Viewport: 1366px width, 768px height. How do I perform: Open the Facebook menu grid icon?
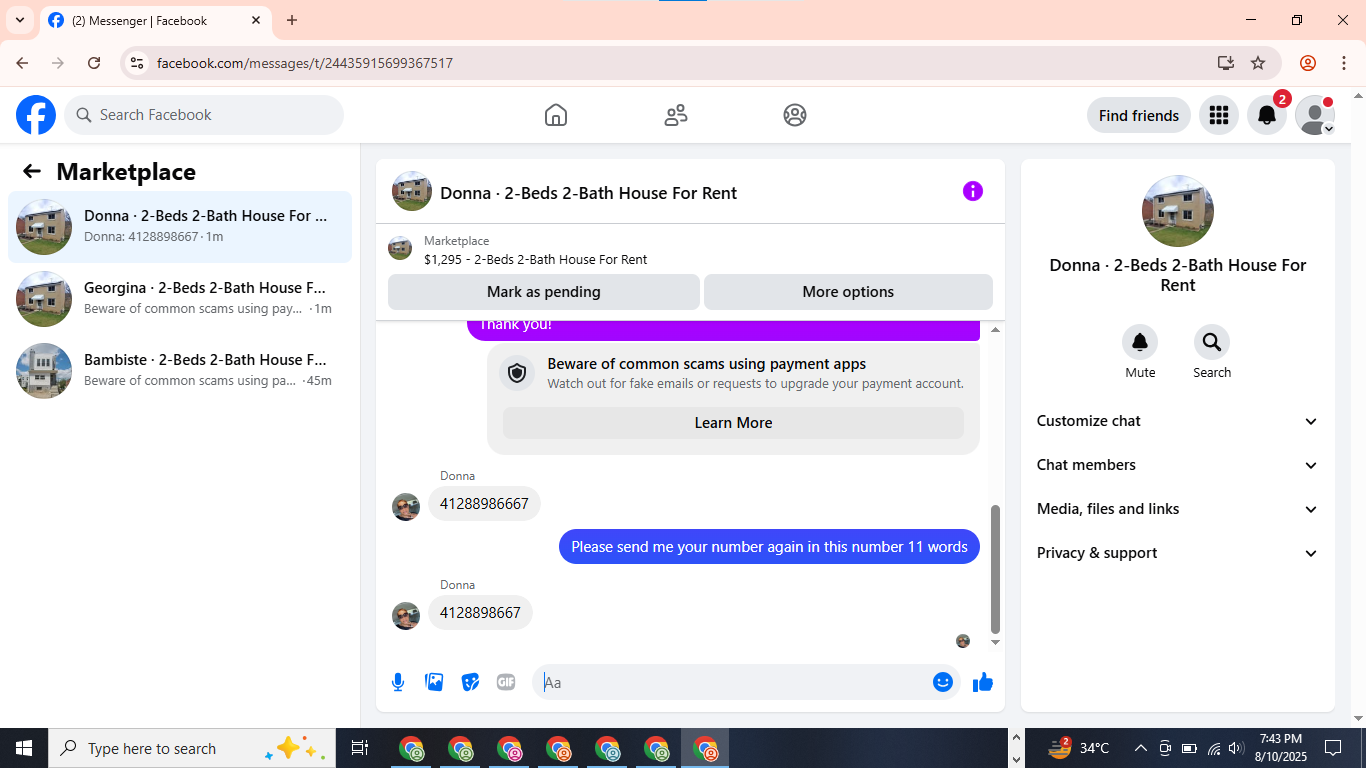[1218, 115]
